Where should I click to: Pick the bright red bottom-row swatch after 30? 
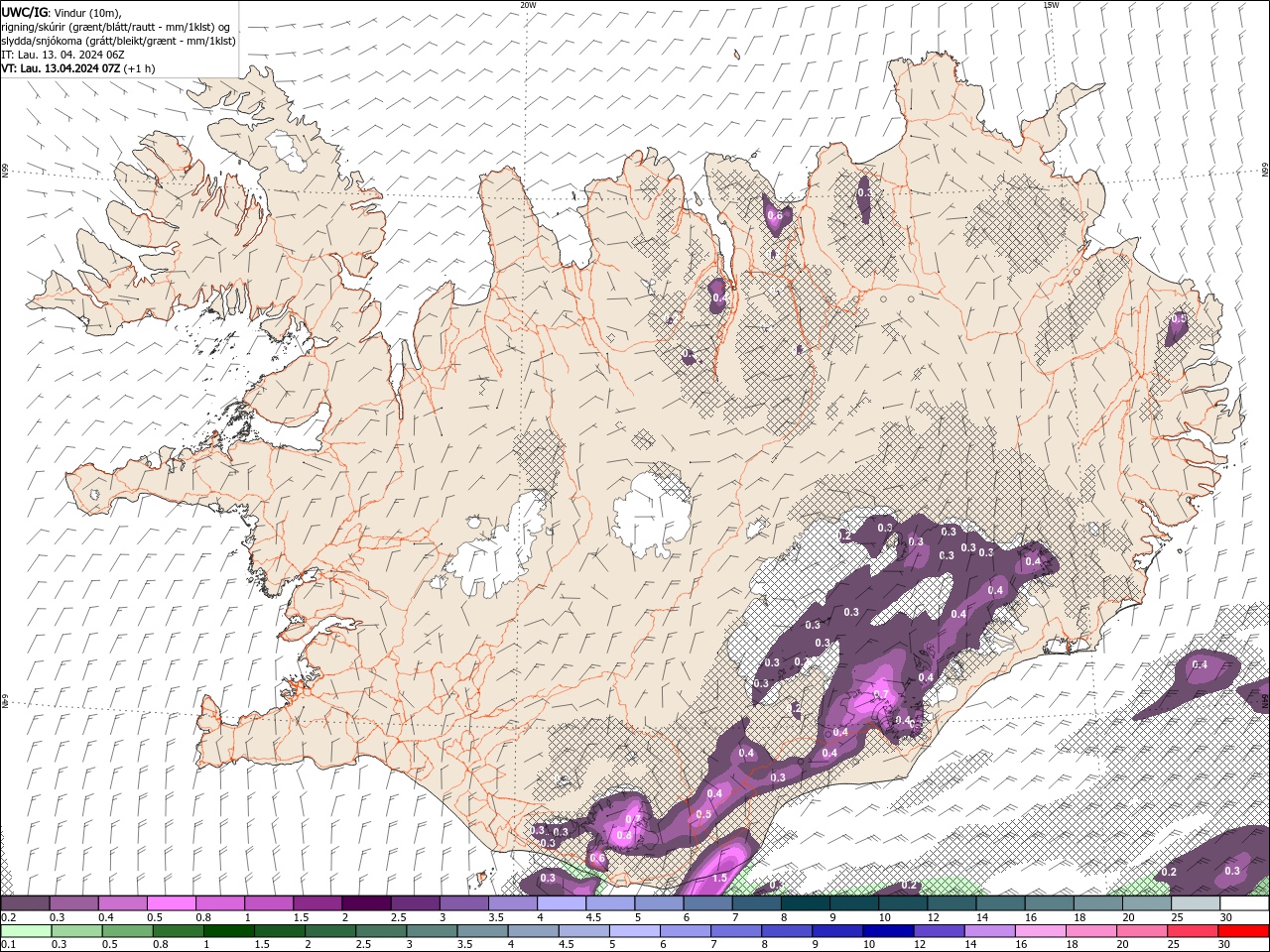click(1244, 931)
